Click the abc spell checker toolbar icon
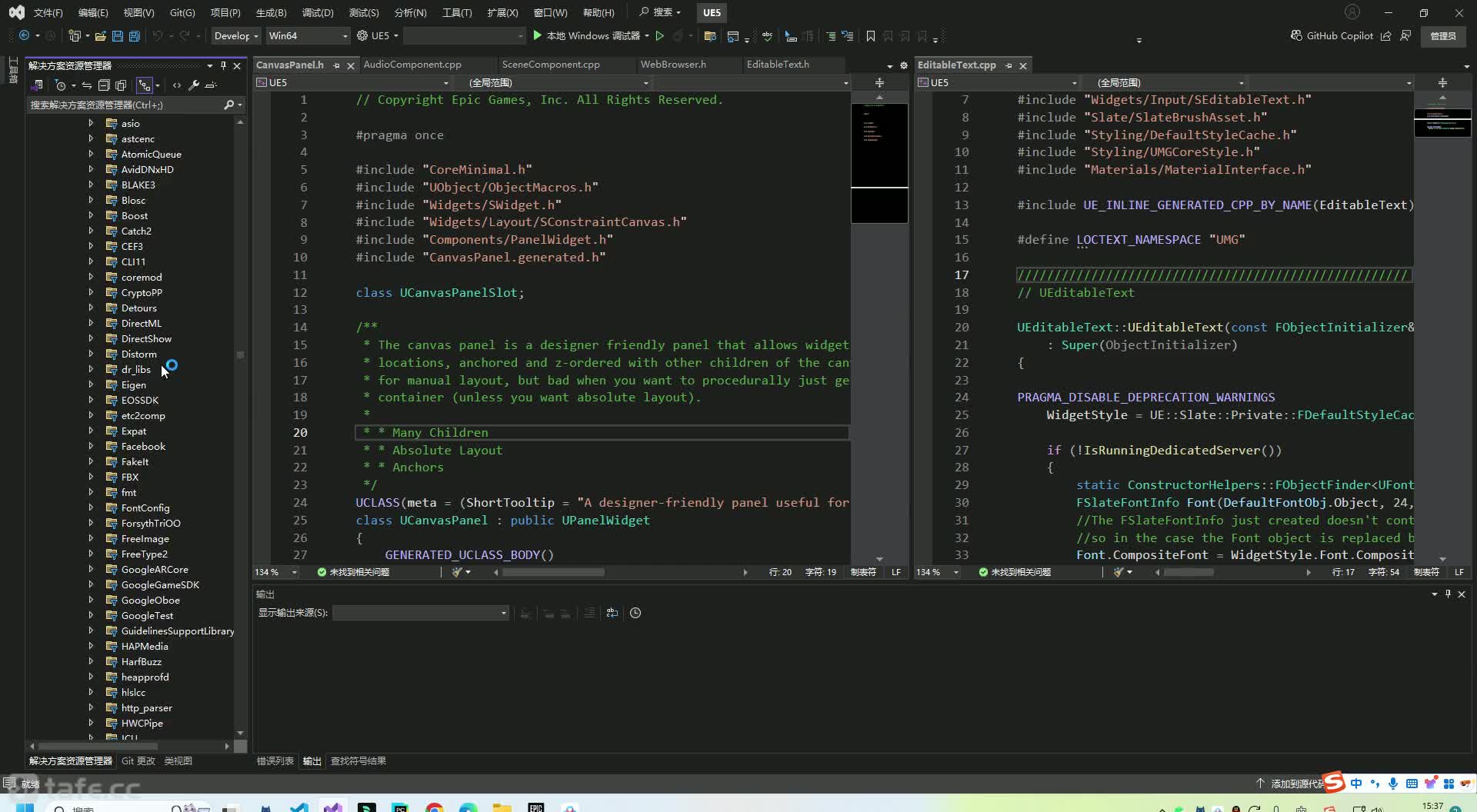This screenshot has width=1477, height=812. [767, 36]
